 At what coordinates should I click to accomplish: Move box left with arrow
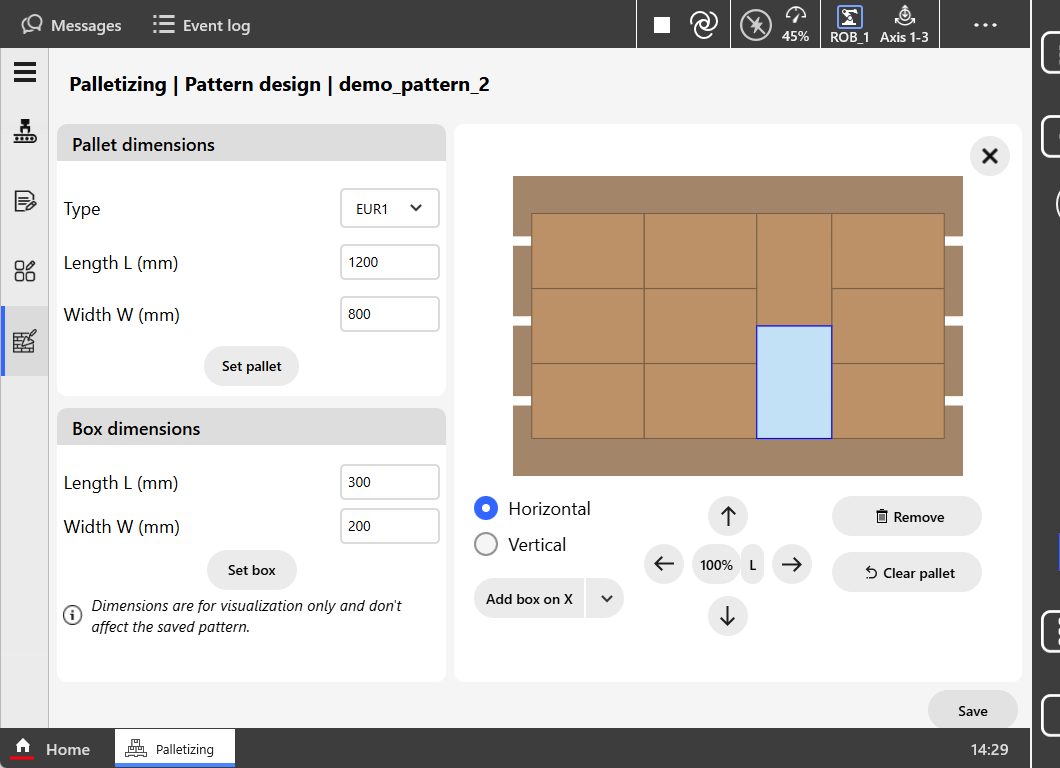[x=664, y=564]
